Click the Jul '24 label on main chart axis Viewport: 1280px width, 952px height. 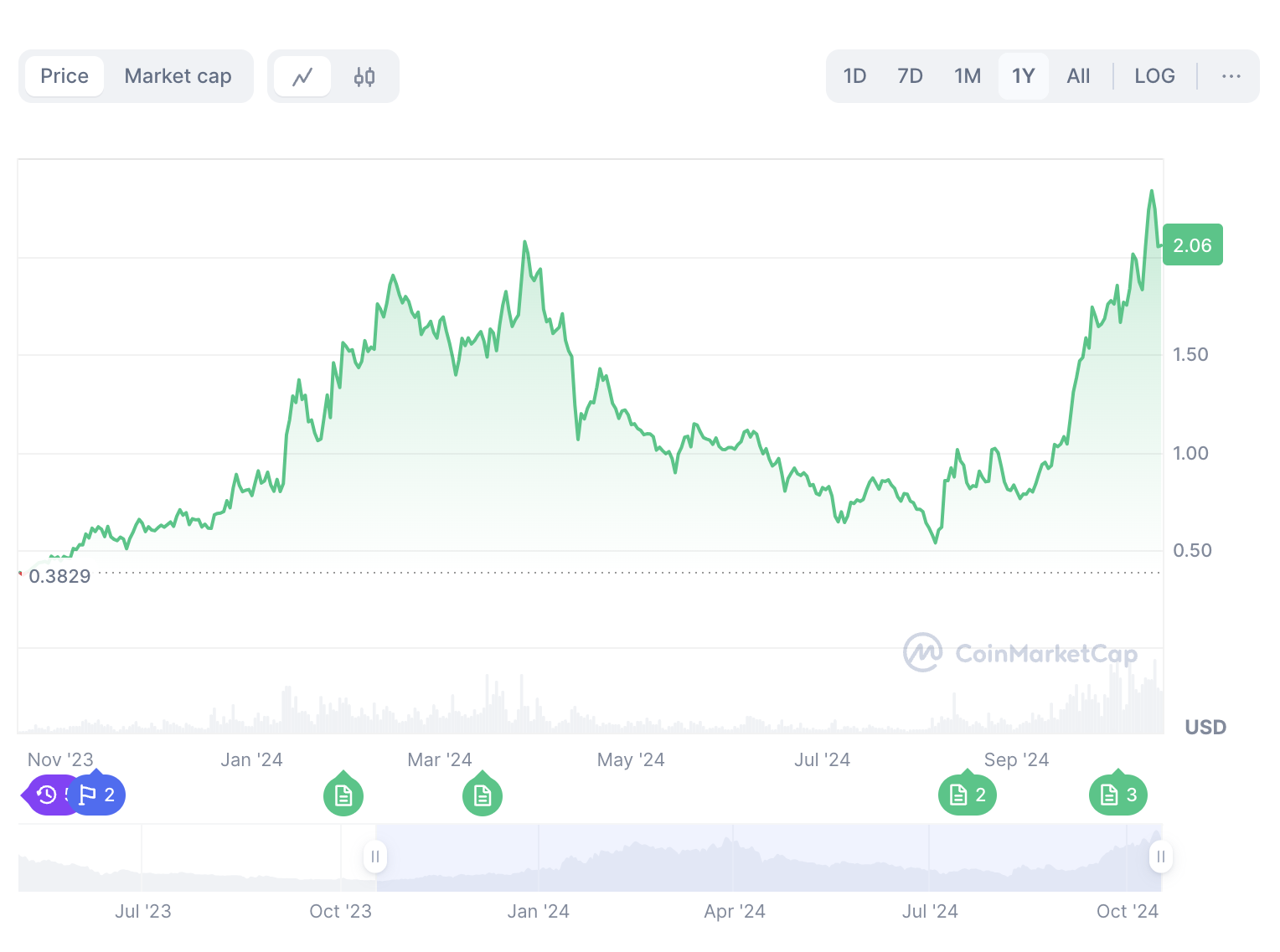tap(822, 759)
